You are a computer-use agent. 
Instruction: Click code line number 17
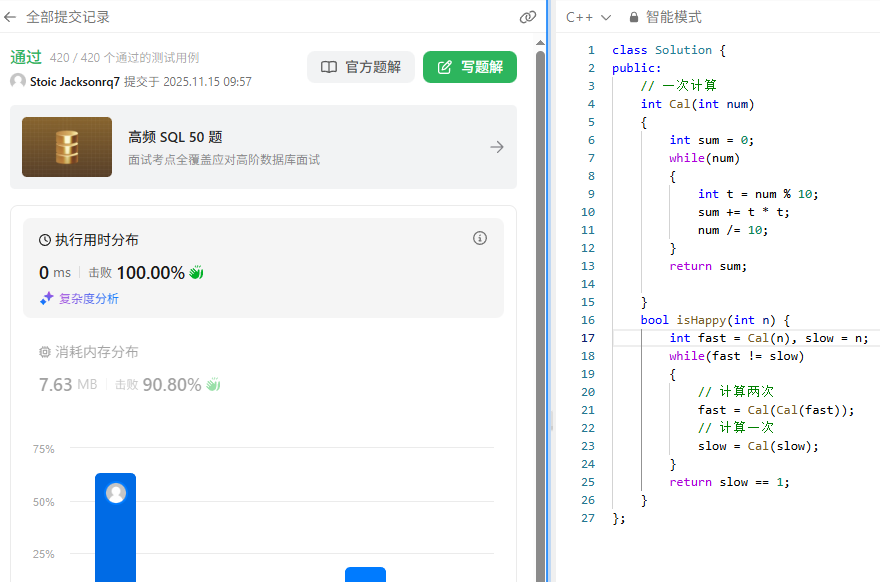(588, 338)
